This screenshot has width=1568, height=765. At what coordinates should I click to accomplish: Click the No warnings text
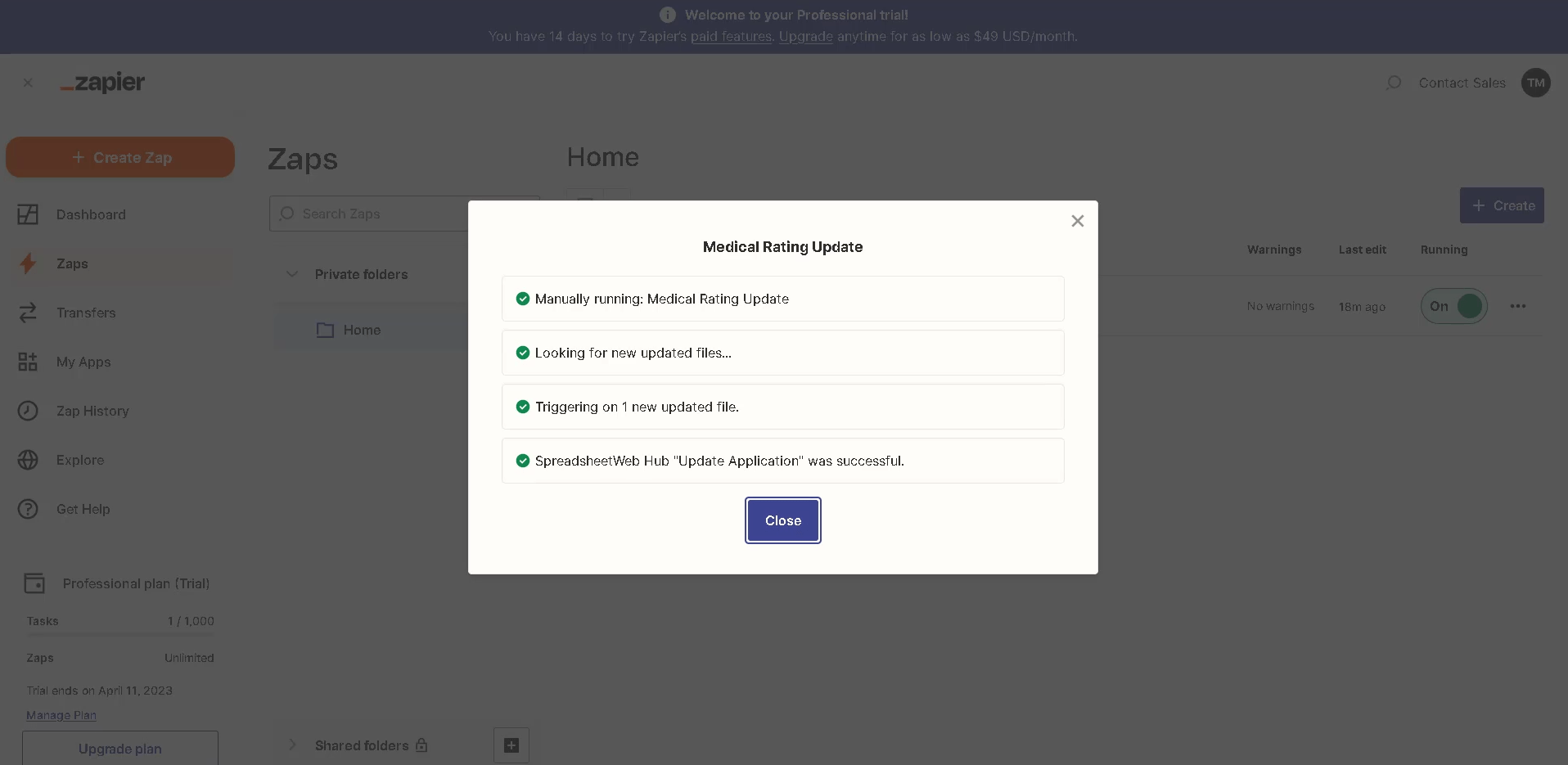click(x=1280, y=306)
